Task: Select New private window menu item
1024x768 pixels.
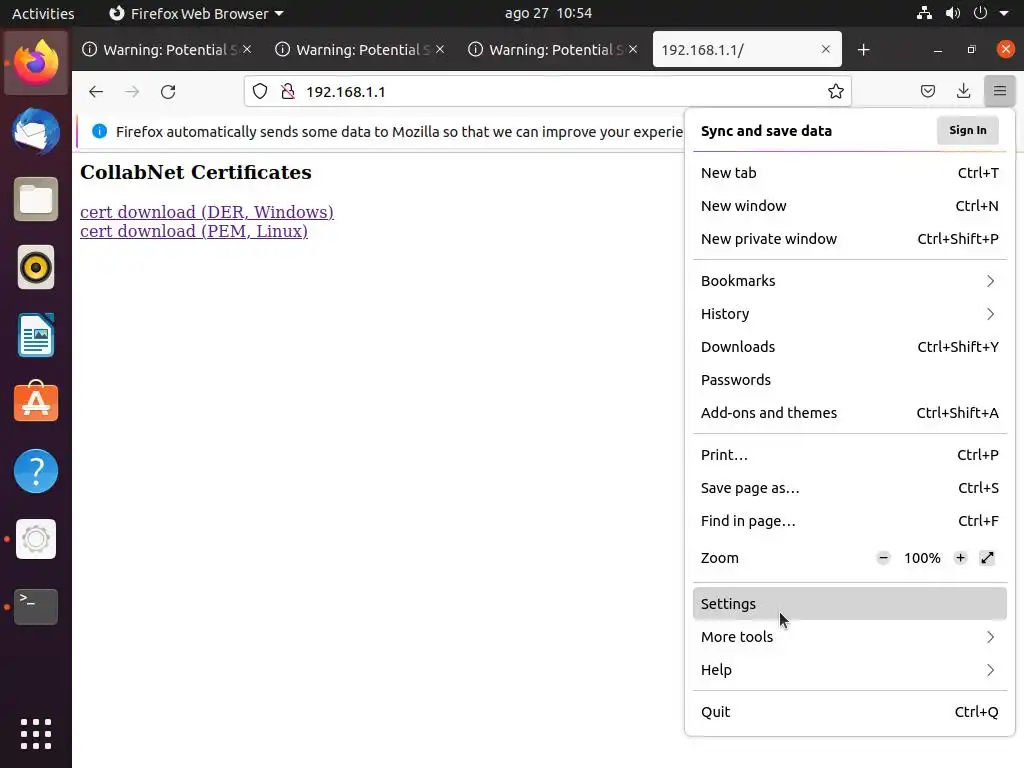Action: (x=769, y=239)
